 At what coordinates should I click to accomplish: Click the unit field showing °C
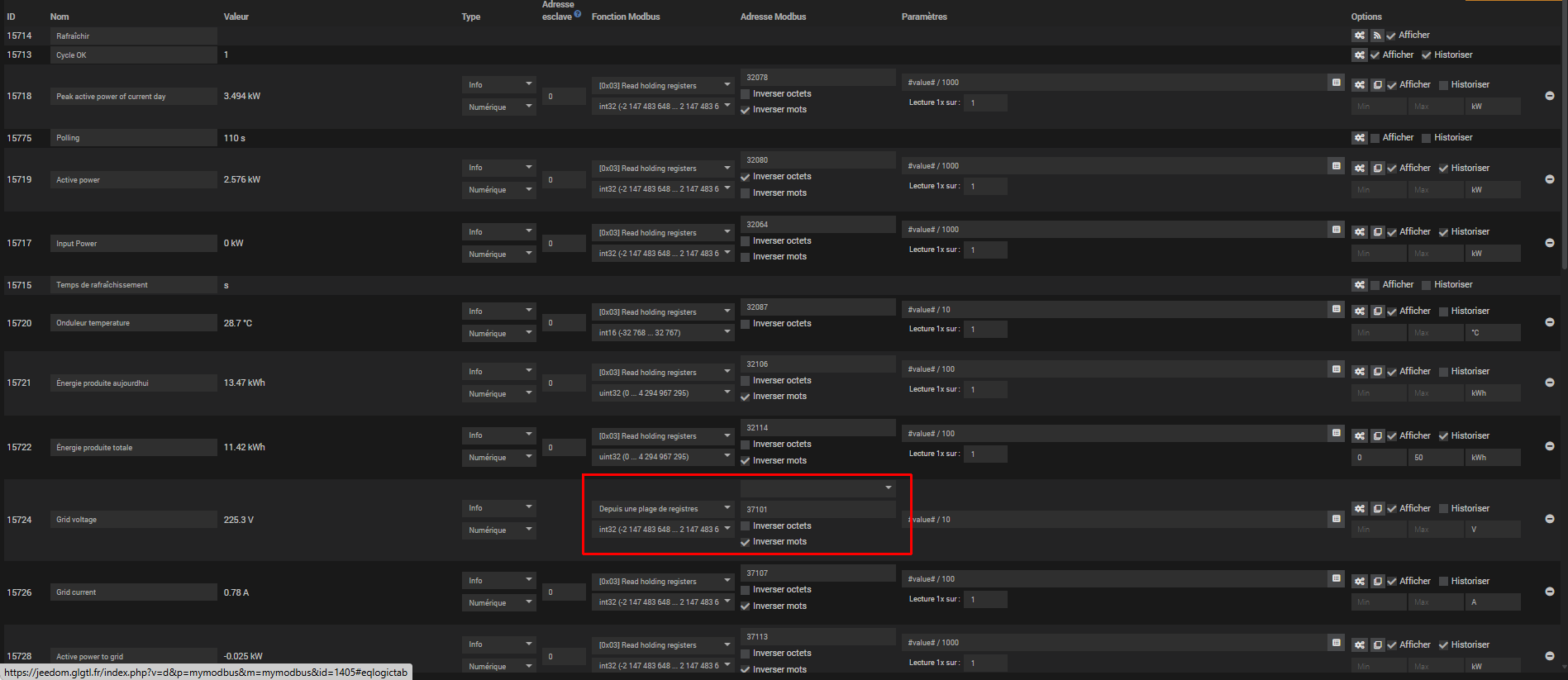click(1493, 333)
